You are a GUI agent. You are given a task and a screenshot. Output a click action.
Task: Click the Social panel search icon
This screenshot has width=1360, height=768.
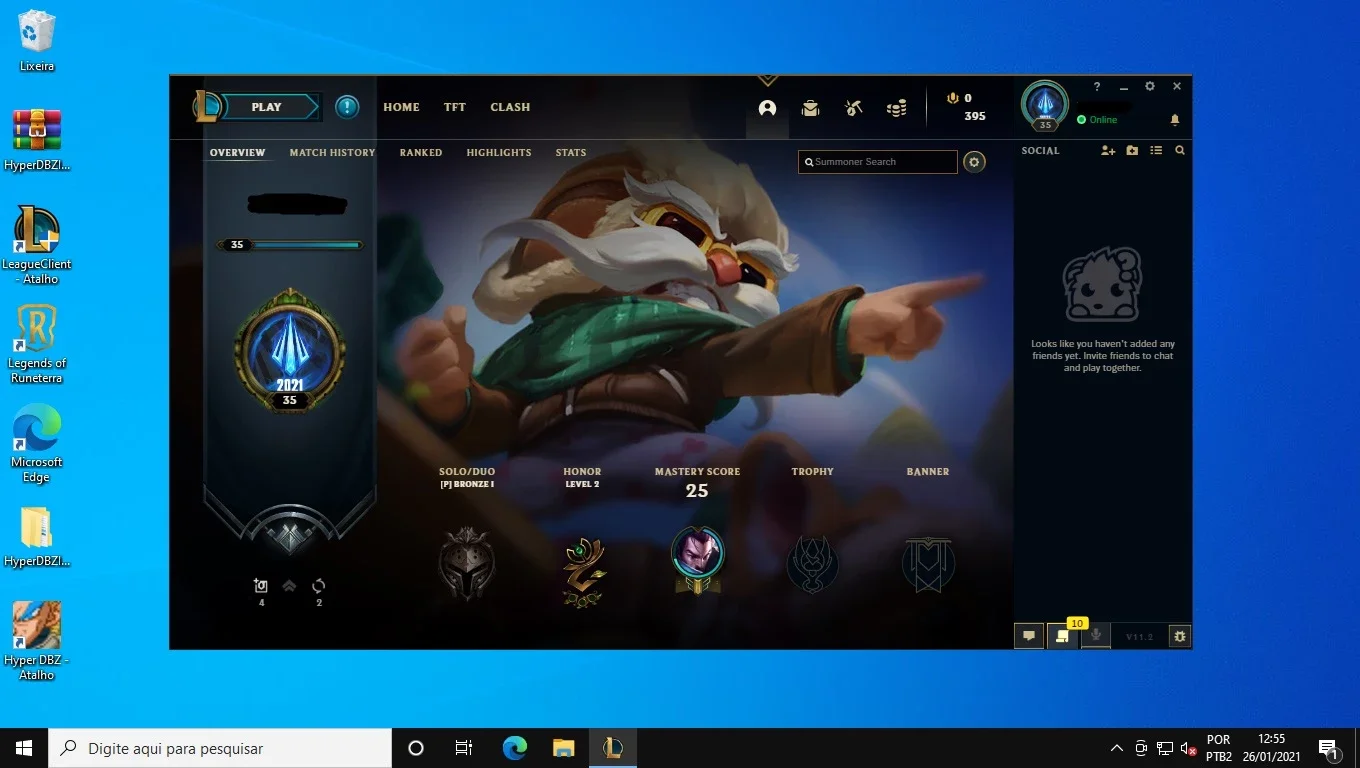(x=1180, y=151)
